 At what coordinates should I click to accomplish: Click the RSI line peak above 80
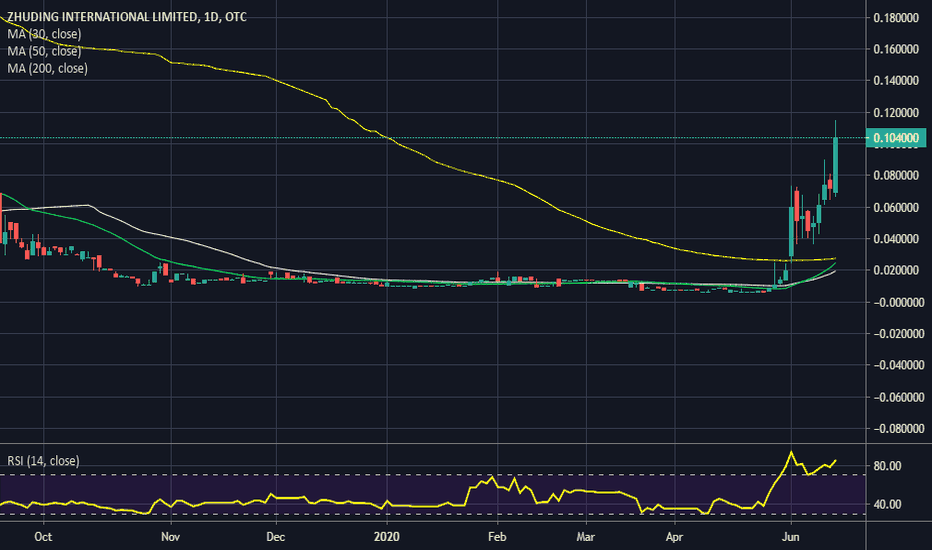pos(791,452)
